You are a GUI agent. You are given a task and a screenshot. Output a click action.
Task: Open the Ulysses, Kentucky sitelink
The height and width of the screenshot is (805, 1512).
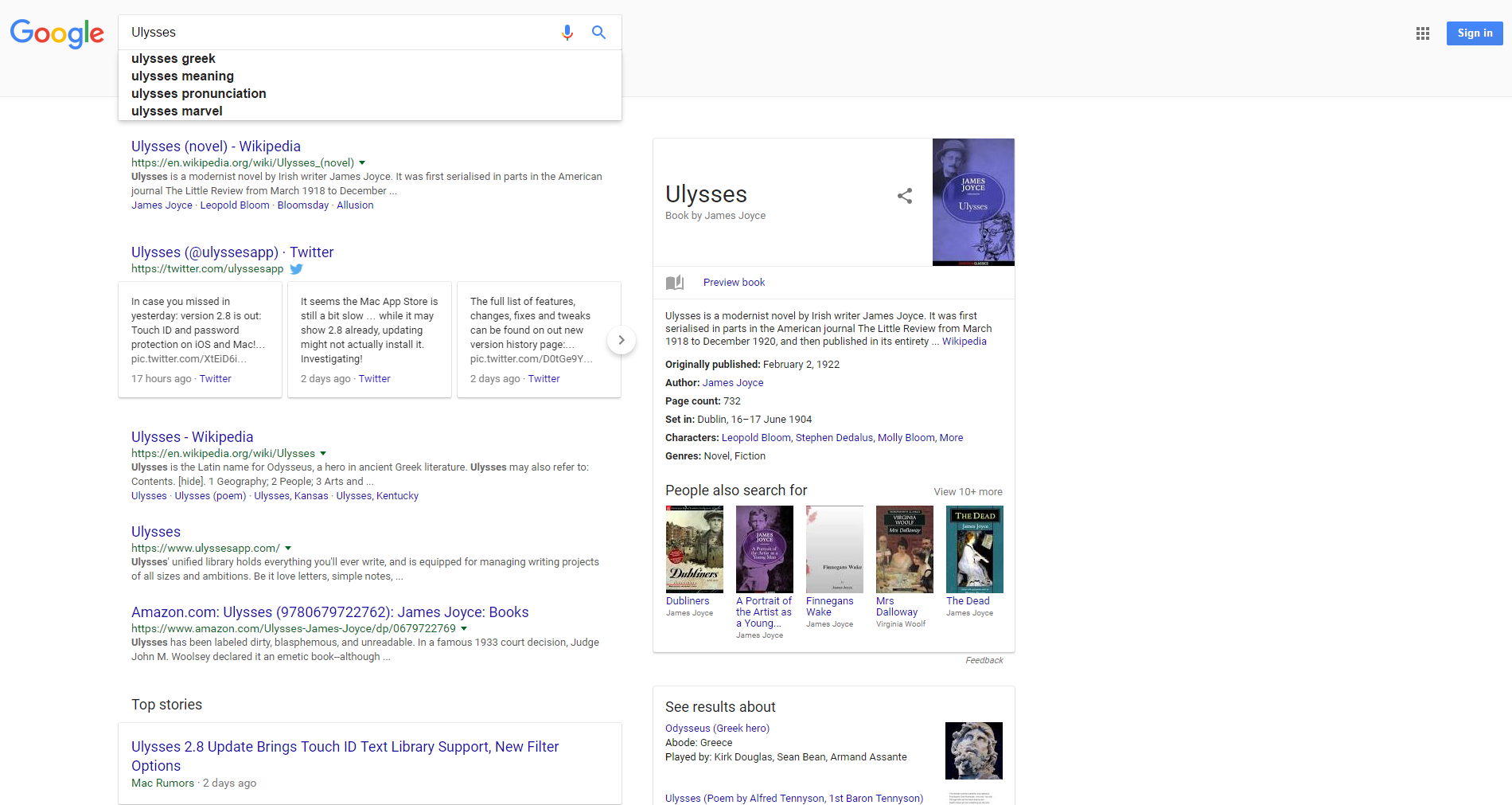[x=377, y=496]
